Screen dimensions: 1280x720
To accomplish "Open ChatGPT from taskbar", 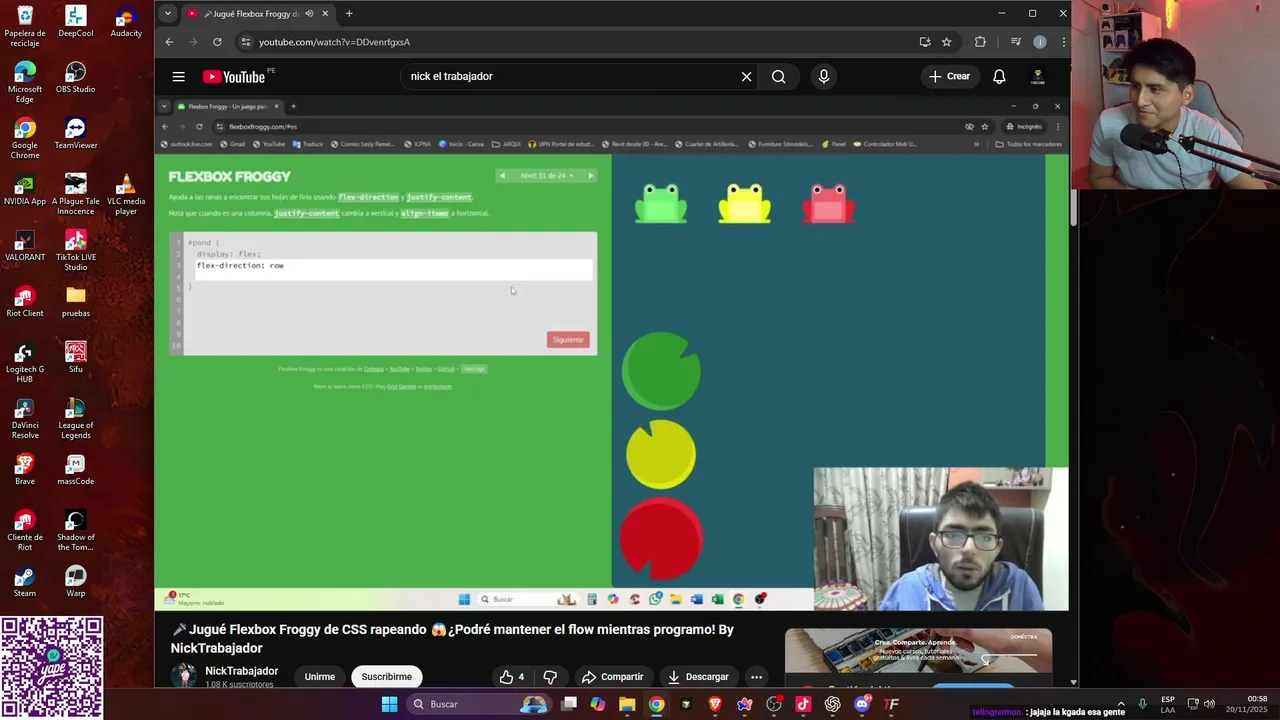I will click(833, 704).
